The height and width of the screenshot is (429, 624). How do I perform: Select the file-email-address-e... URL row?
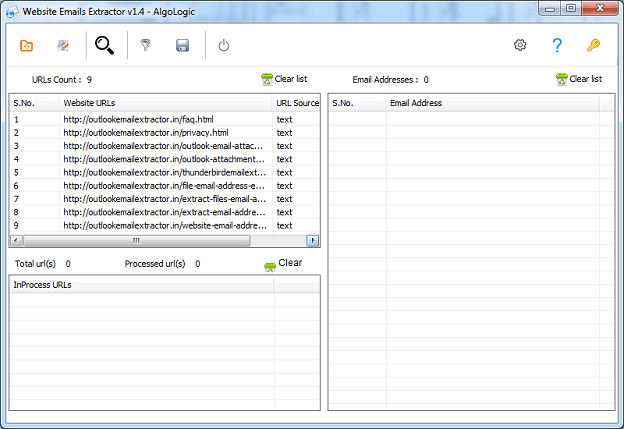tap(164, 186)
